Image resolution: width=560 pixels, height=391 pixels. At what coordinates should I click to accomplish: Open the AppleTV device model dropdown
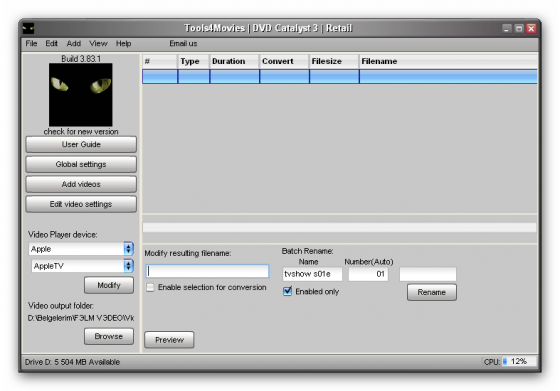(x=128, y=266)
